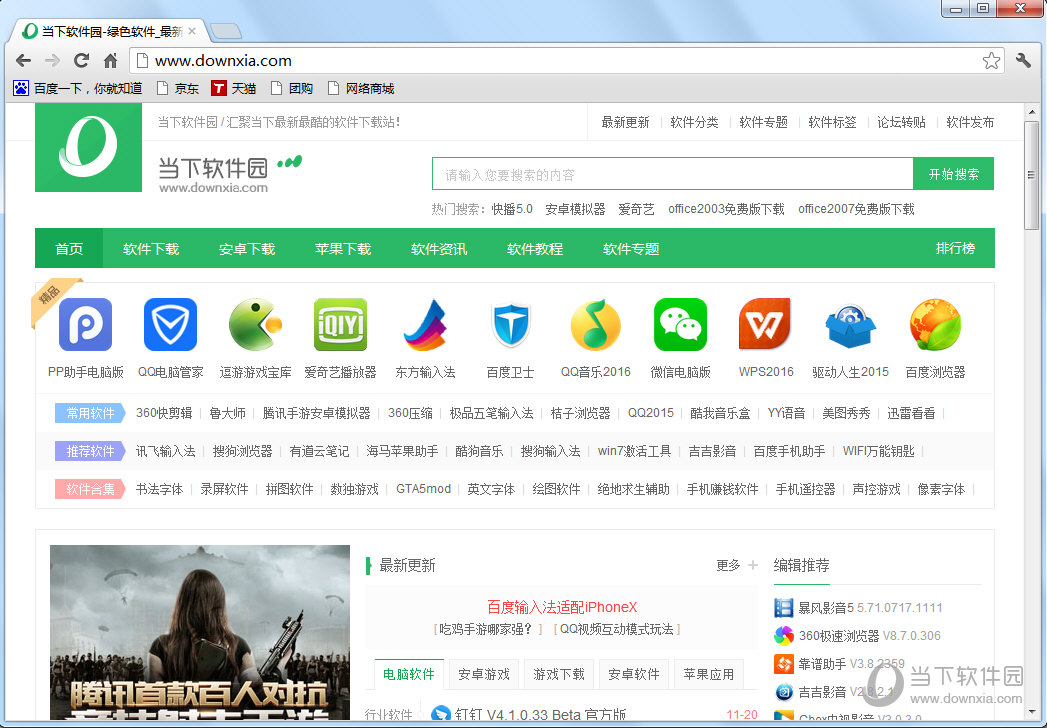This screenshot has width=1047, height=728.
Task: Open the 书法字体 collection link
Action: tap(160, 490)
